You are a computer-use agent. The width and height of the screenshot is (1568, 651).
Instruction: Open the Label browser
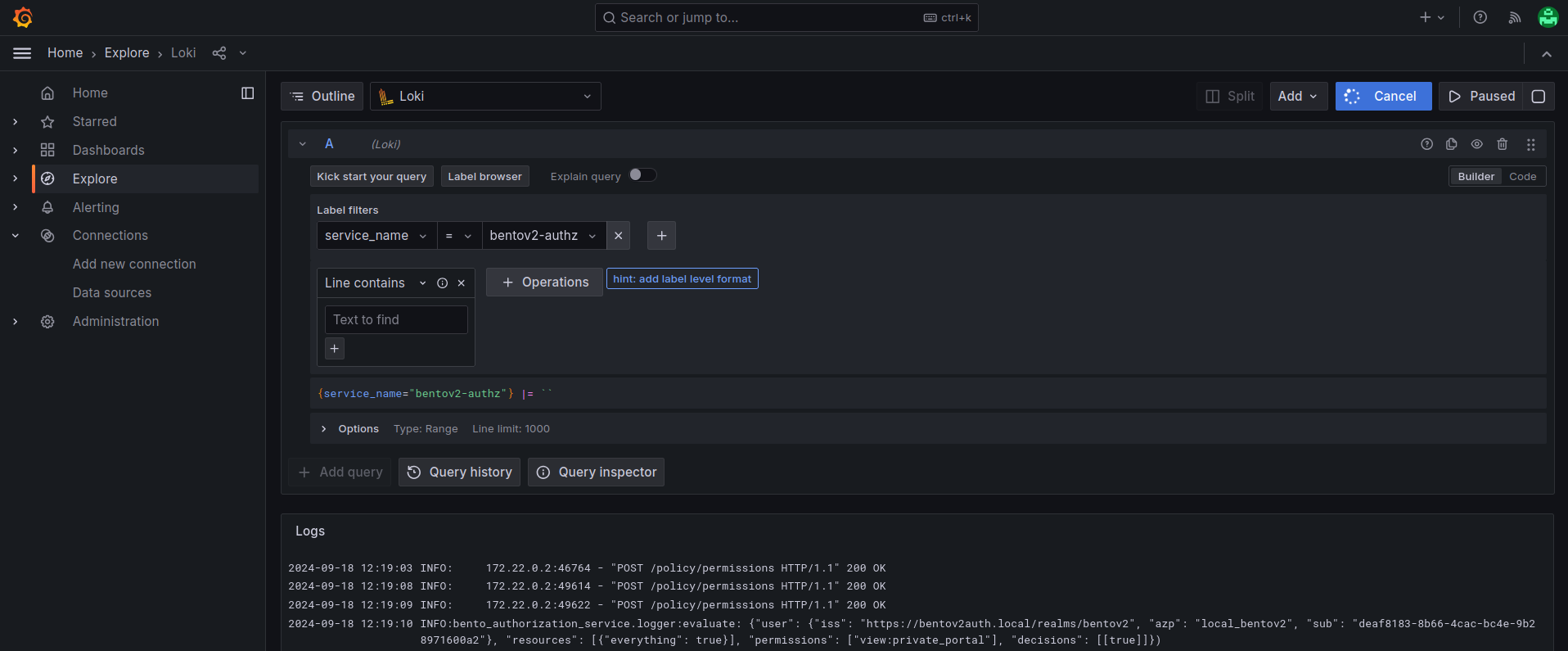point(484,177)
